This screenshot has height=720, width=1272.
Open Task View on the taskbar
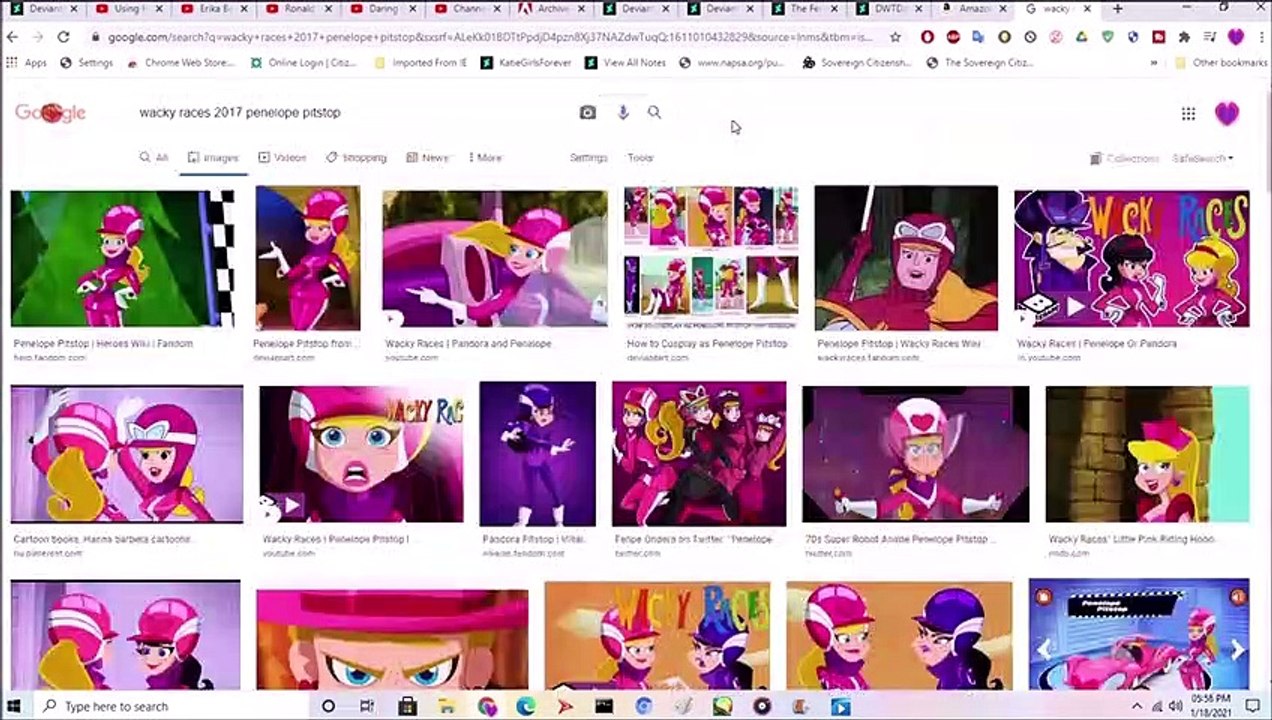pos(367,706)
